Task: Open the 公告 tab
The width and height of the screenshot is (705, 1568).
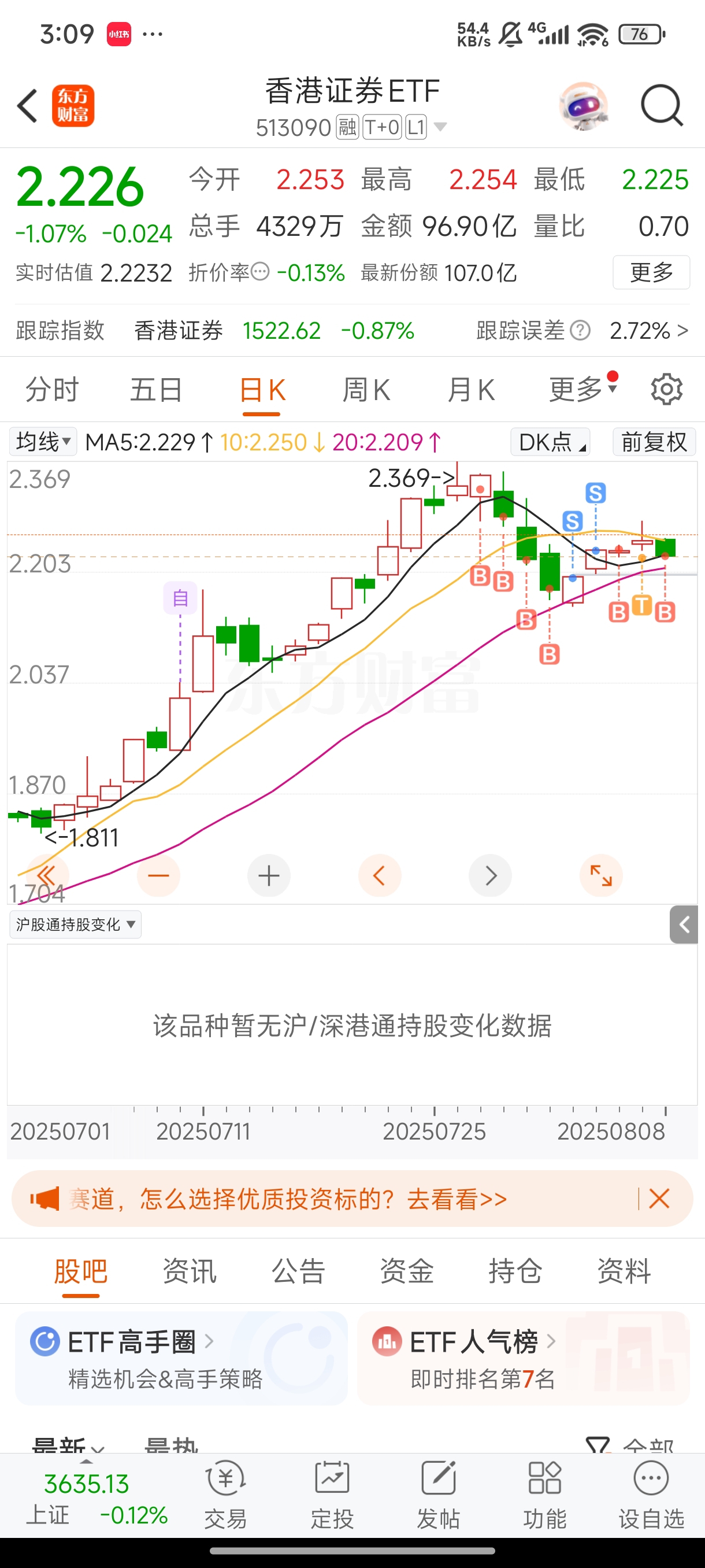Action: (298, 1271)
